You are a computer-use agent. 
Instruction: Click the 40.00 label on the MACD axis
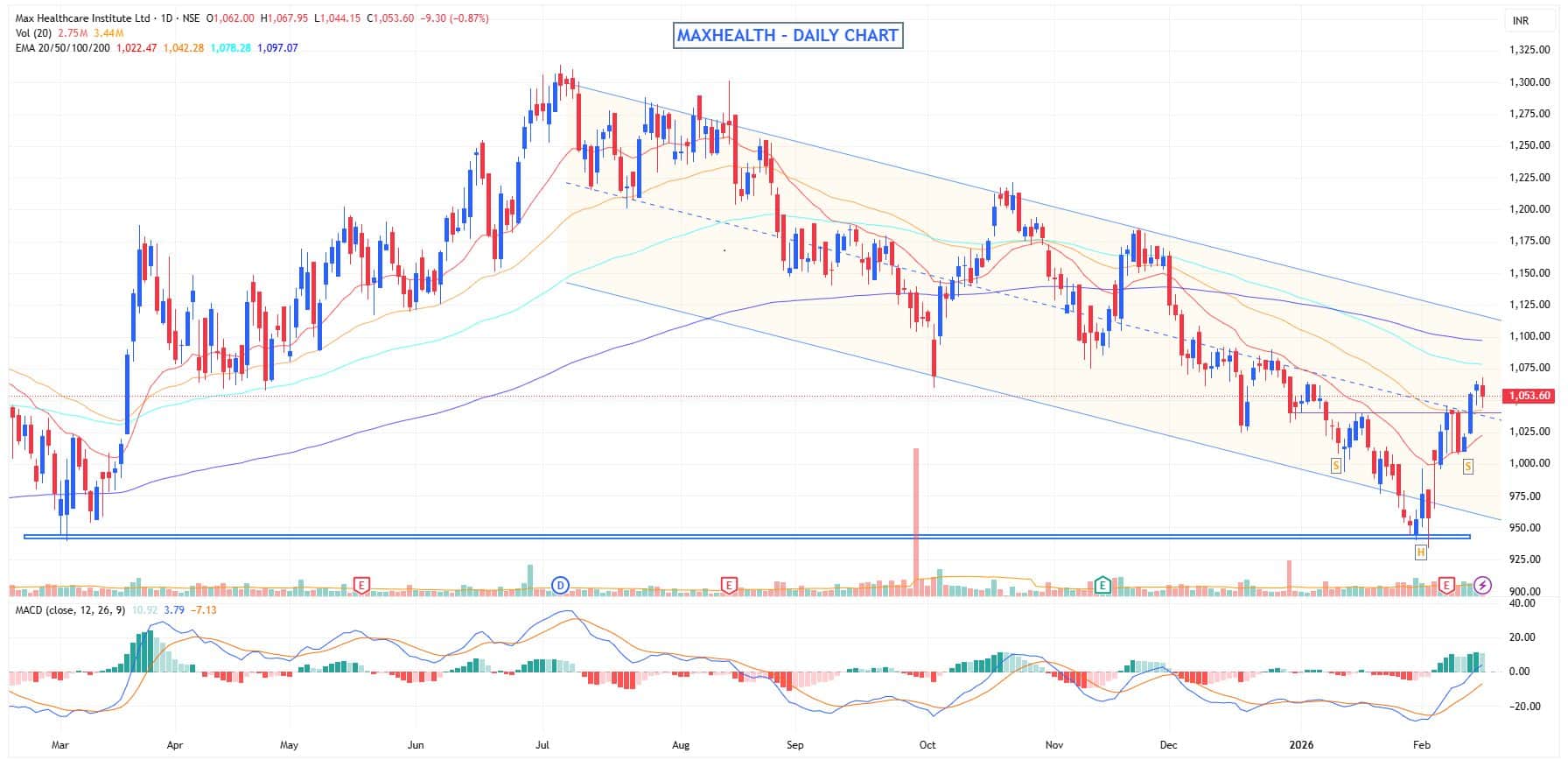tap(1523, 603)
